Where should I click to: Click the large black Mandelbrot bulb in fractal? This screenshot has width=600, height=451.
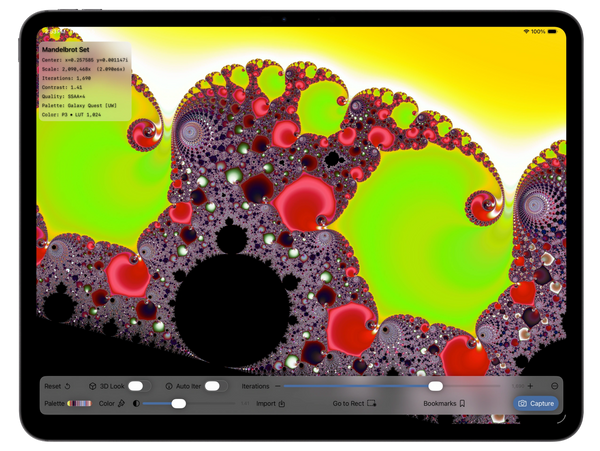coord(232,309)
